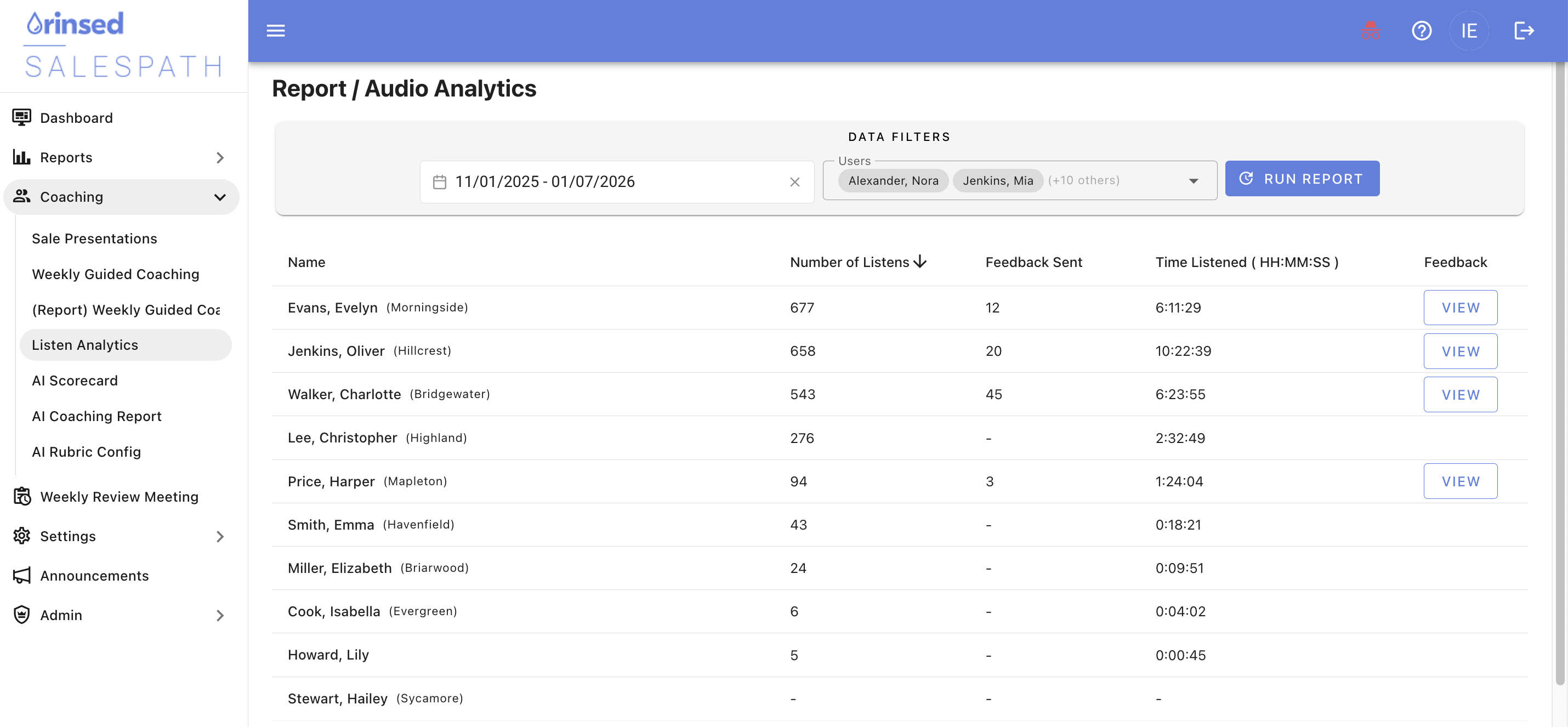This screenshot has height=727, width=1568.
Task: Click the calendar icon in date field
Action: 440,182
